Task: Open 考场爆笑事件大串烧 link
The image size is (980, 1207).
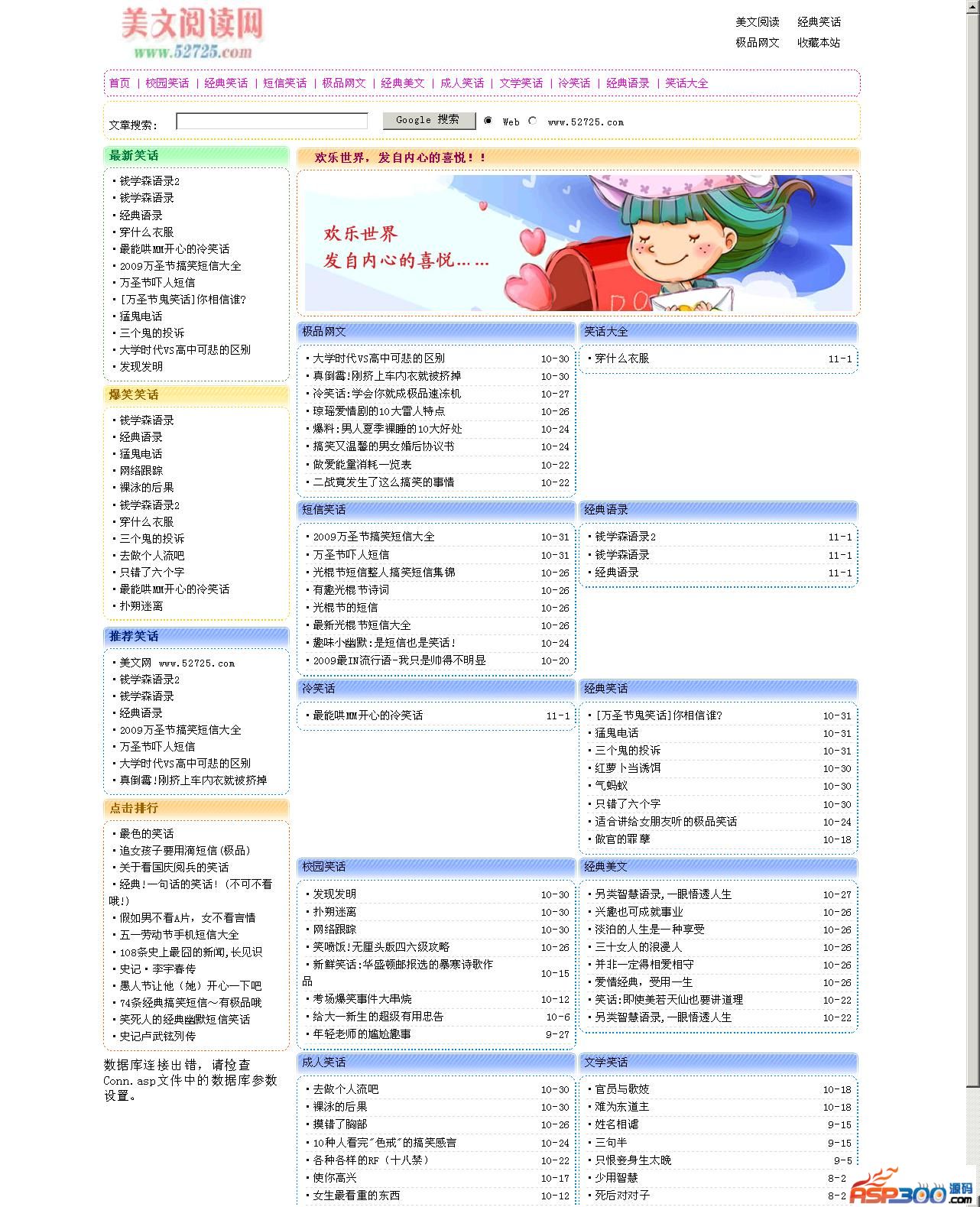Action: (362, 999)
